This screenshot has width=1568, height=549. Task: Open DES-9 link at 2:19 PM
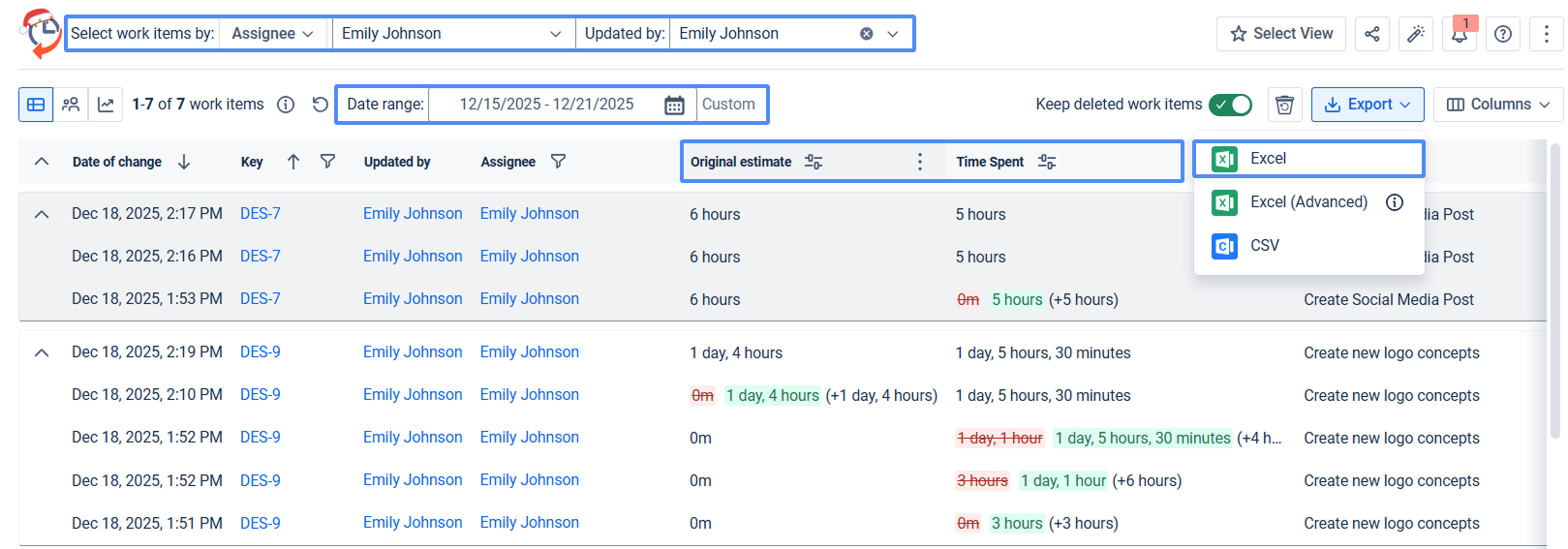261,352
